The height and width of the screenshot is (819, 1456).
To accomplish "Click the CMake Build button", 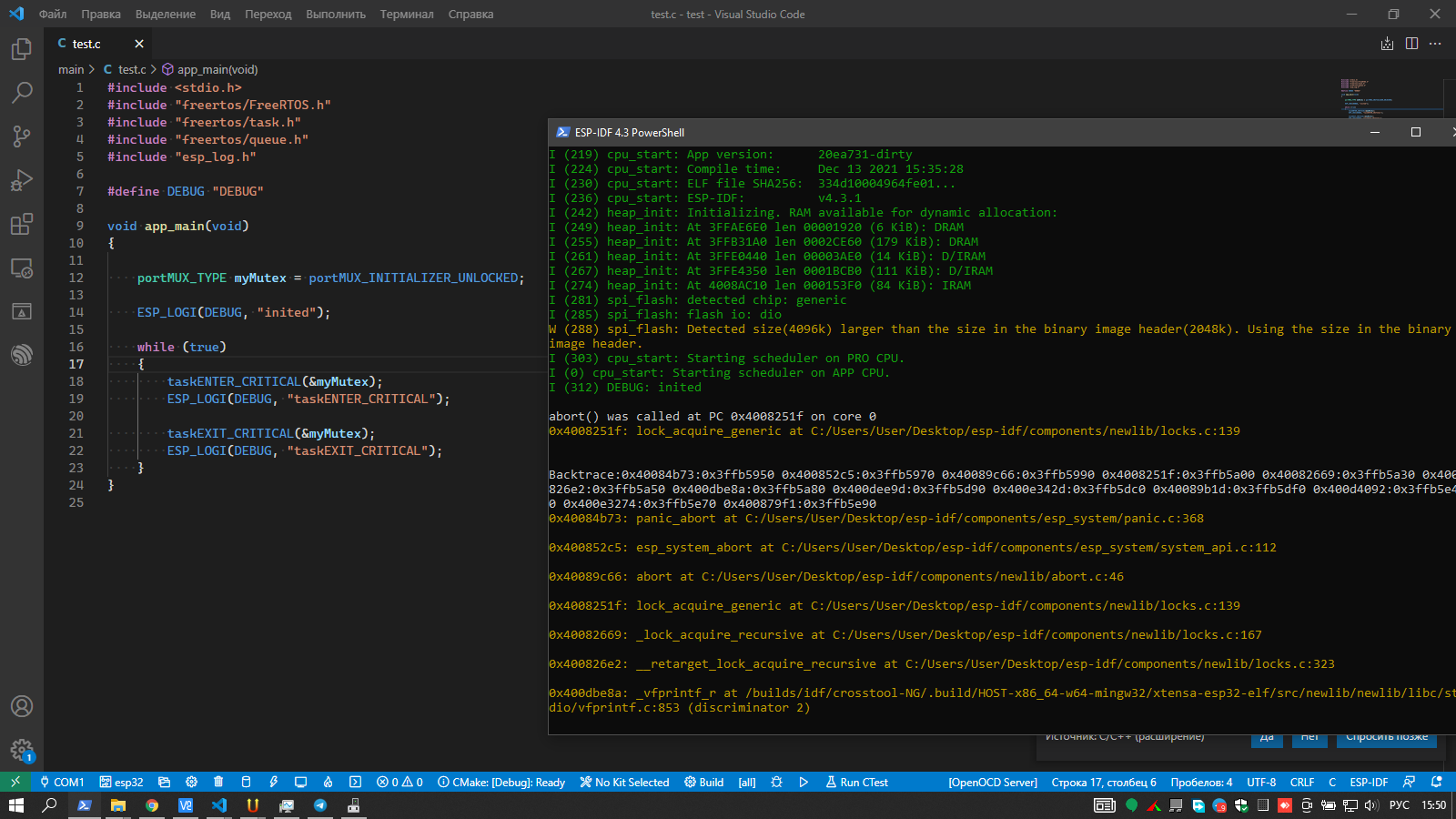I will point(704,782).
